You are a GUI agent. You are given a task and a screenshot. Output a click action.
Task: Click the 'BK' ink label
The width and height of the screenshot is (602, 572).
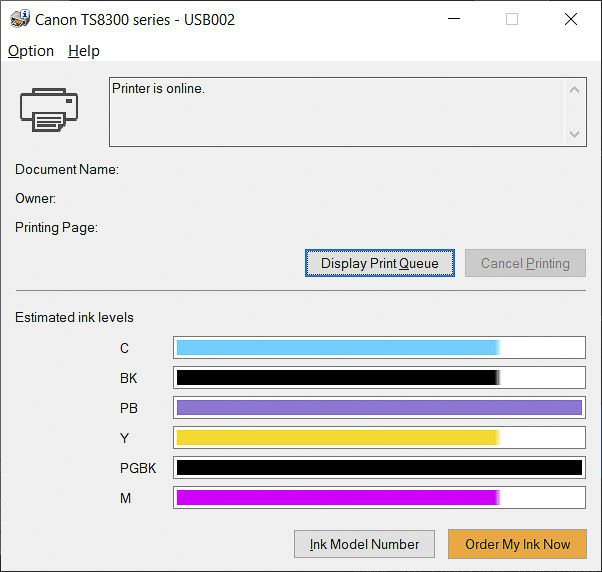coord(129,378)
